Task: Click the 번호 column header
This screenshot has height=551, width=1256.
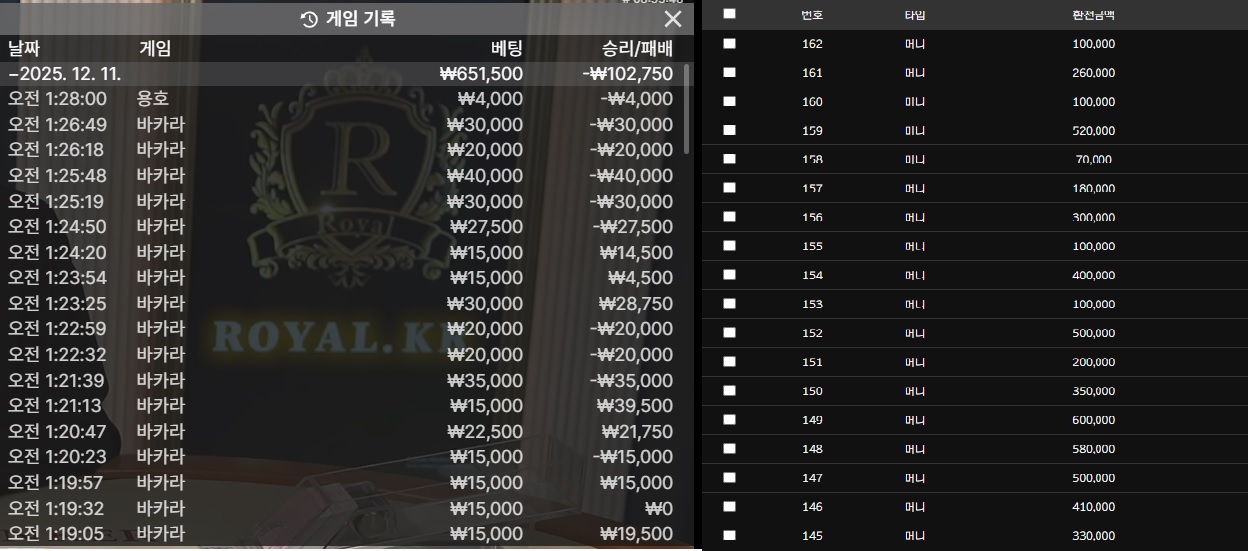Action: click(812, 15)
